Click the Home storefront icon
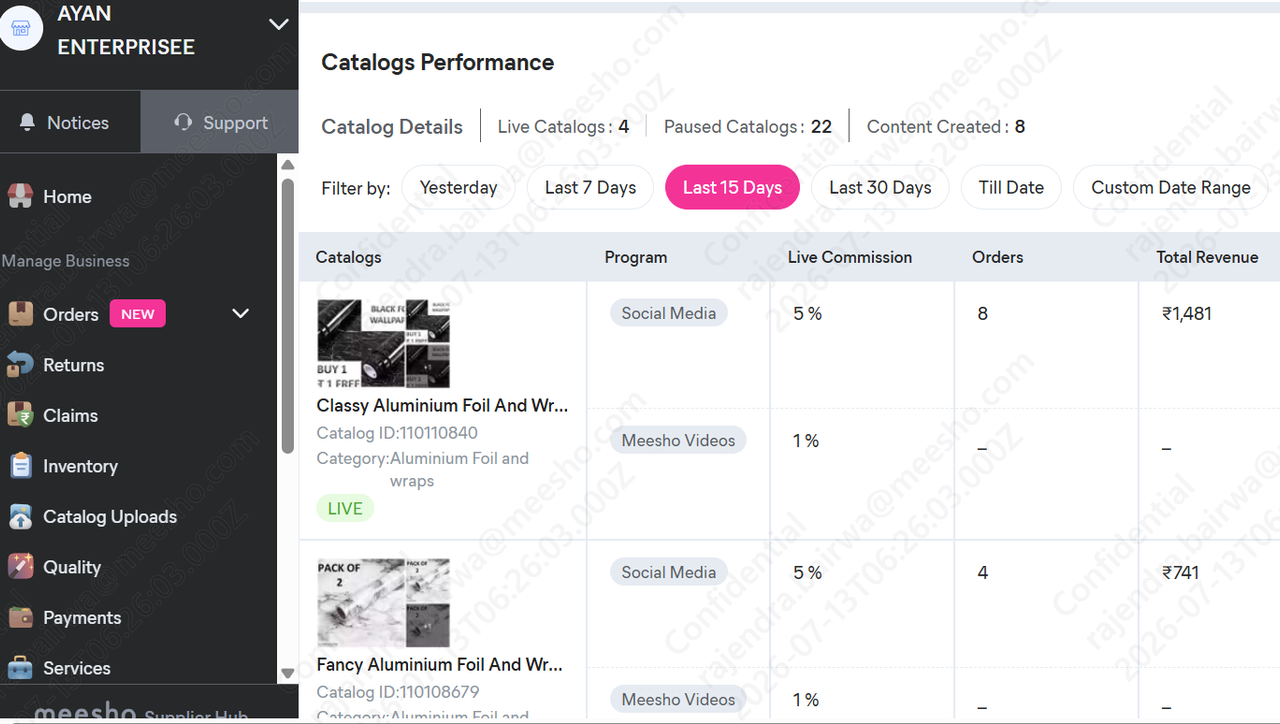Image resolution: width=1280 pixels, height=724 pixels. point(20,196)
